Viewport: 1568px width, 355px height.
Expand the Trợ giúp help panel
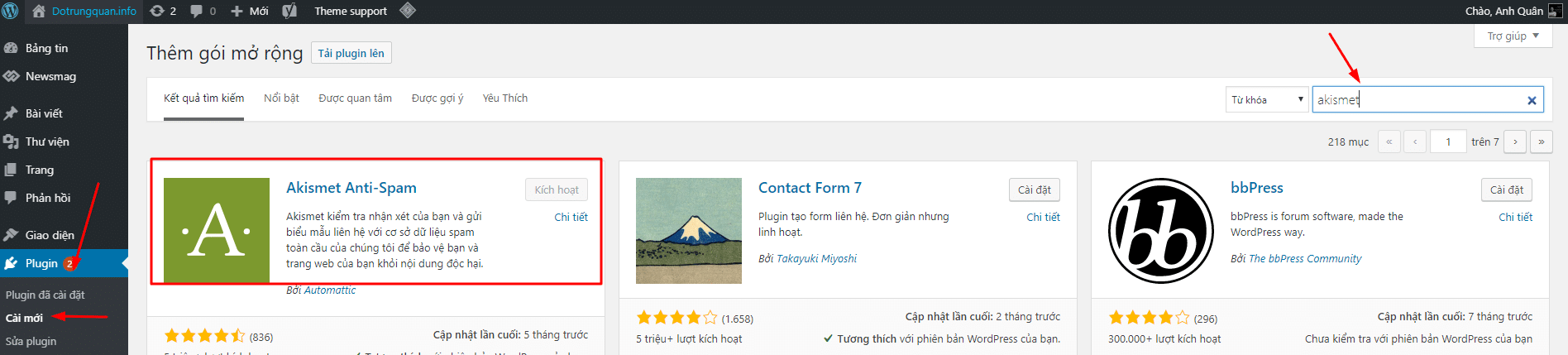coord(1513,36)
